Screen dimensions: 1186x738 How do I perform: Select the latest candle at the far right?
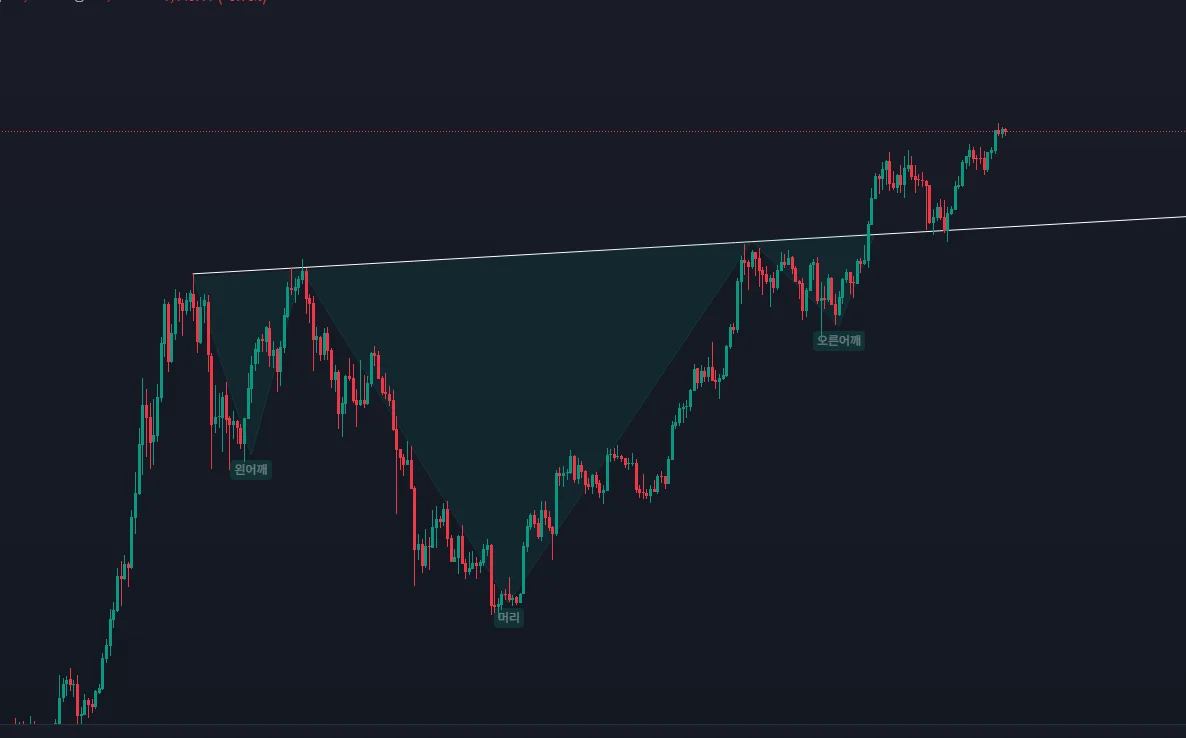1003,131
